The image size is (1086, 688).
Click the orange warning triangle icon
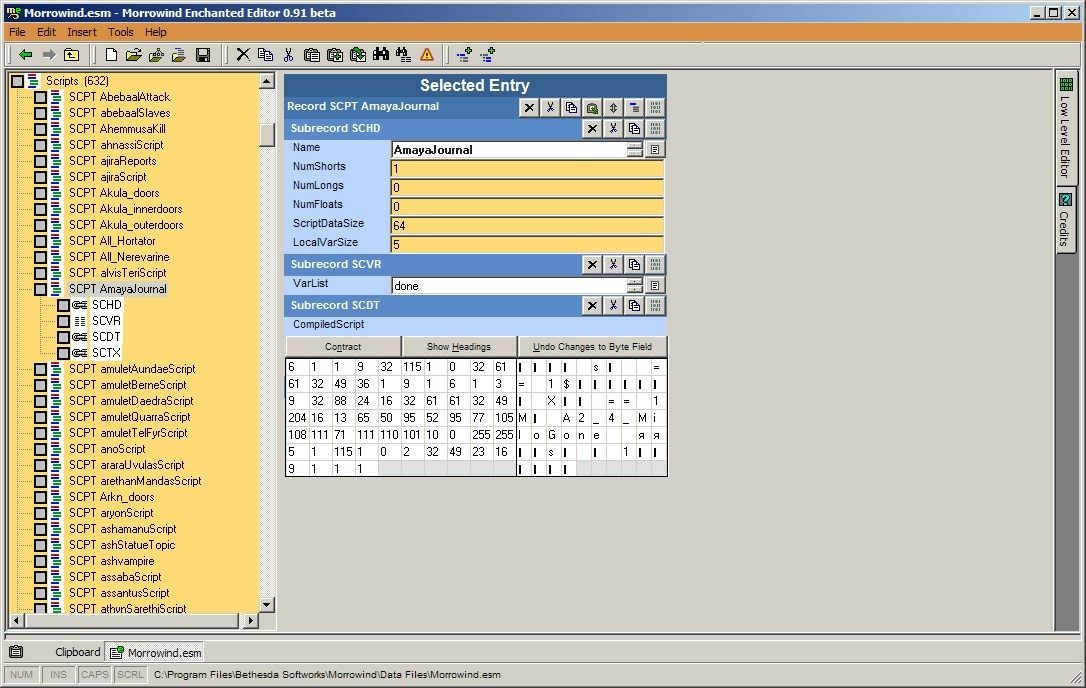(427, 55)
